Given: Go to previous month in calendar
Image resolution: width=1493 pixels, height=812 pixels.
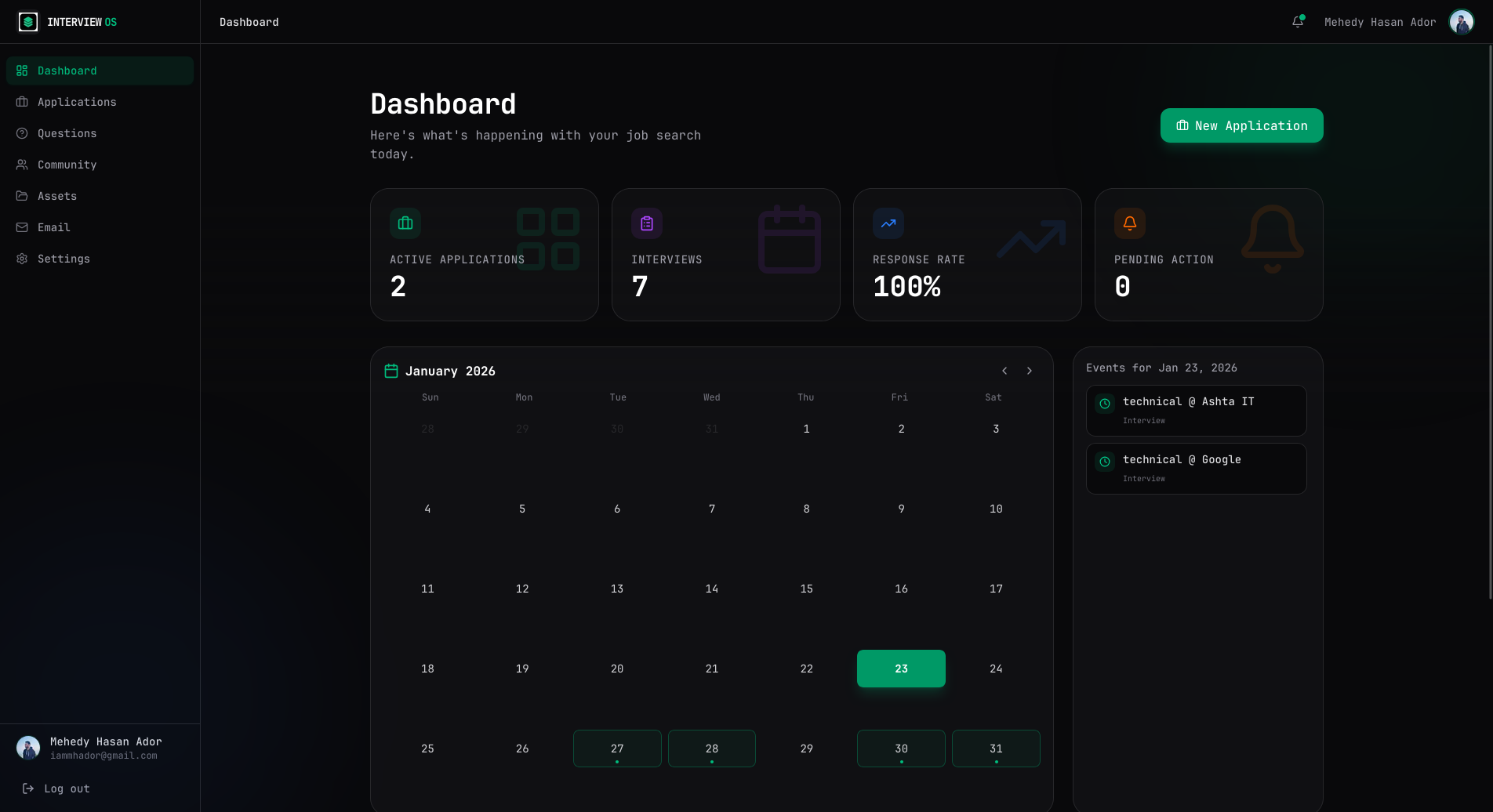Looking at the screenshot, I should (1004, 371).
